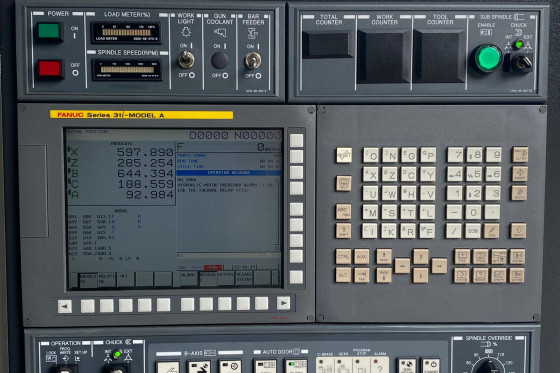Tap the cursor right arrow key
560x373 pixels.
pos(439,266)
